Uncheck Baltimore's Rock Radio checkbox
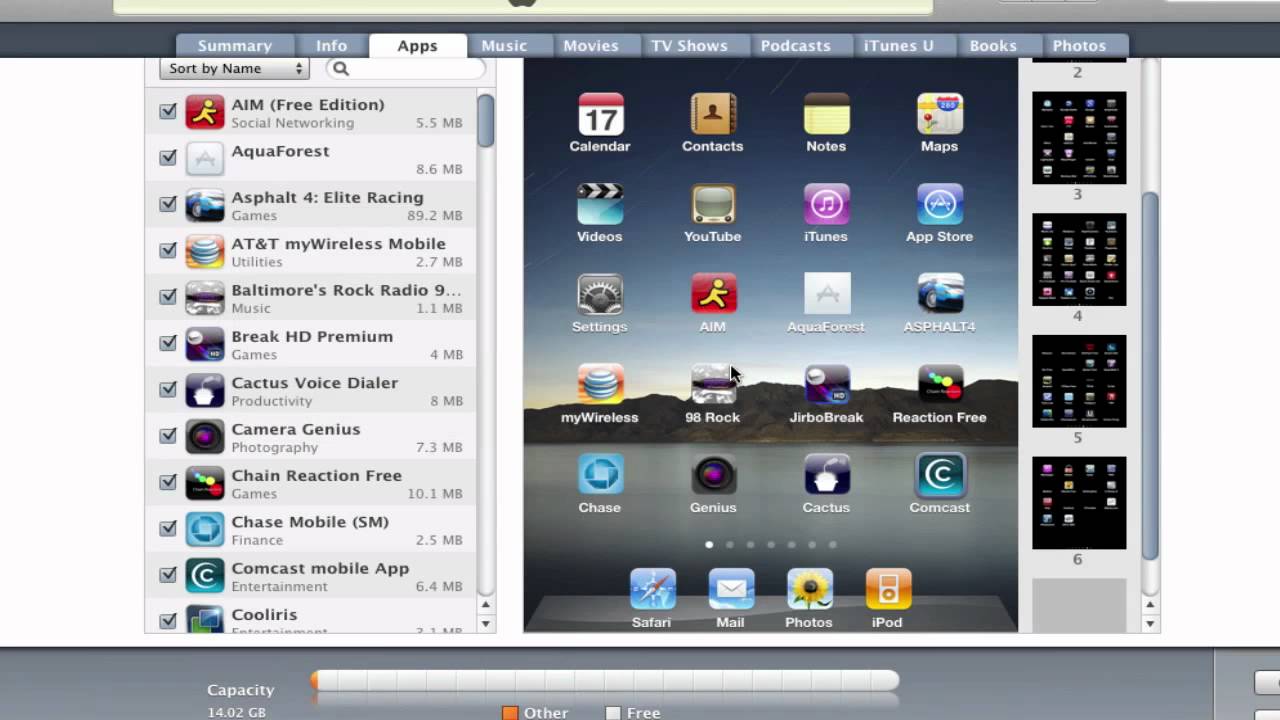The width and height of the screenshot is (1280, 720). [168, 296]
